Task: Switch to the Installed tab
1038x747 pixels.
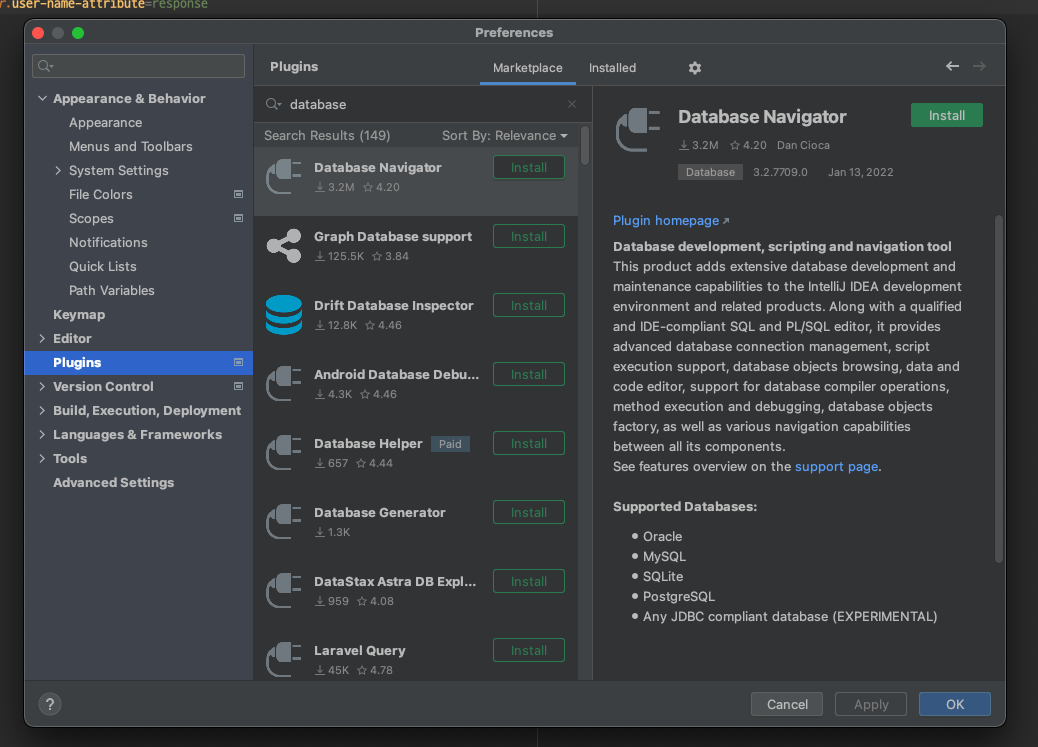Action: pyautogui.click(x=612, y=68)
